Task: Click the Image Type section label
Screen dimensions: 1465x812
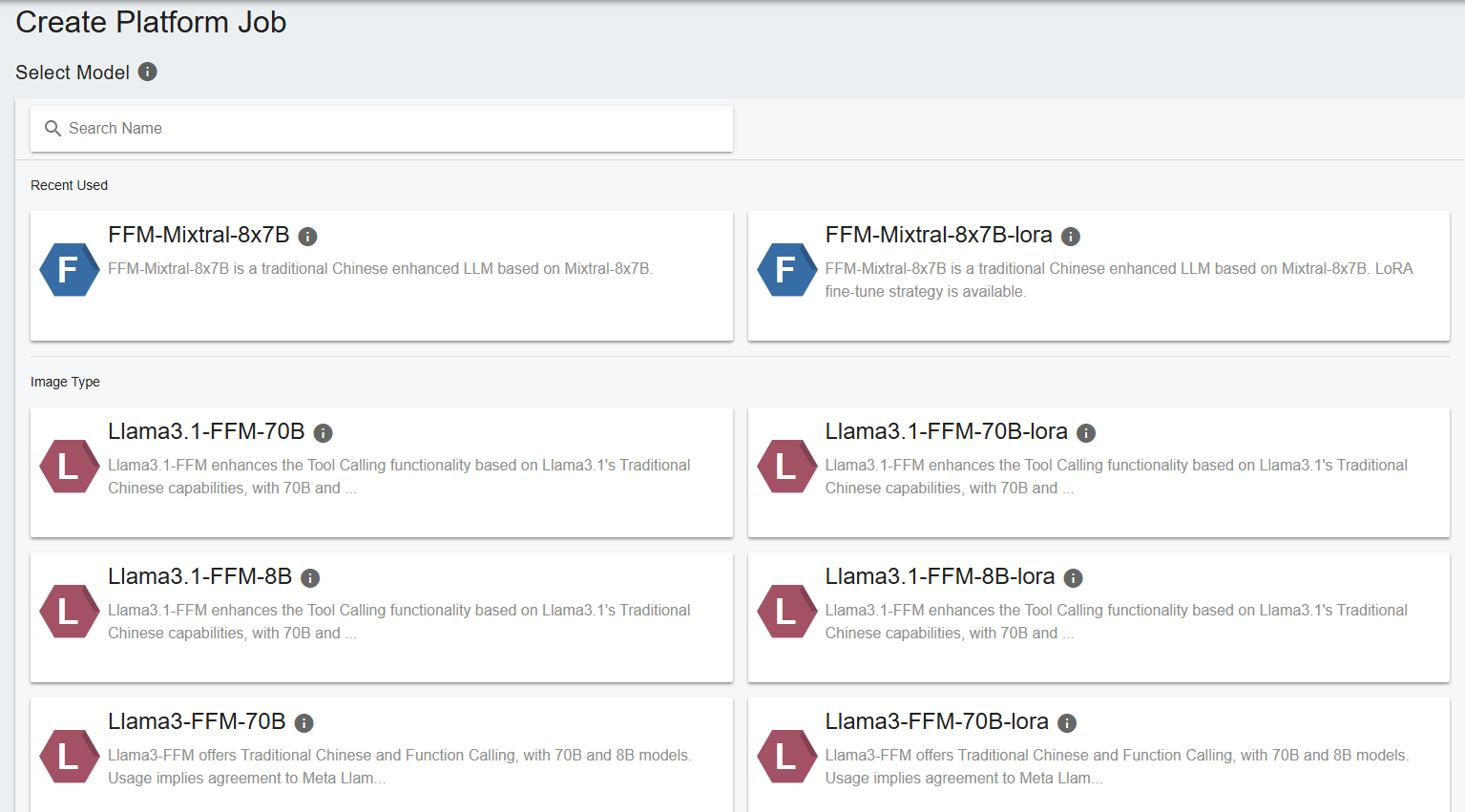Action: (x=65, y=382)
